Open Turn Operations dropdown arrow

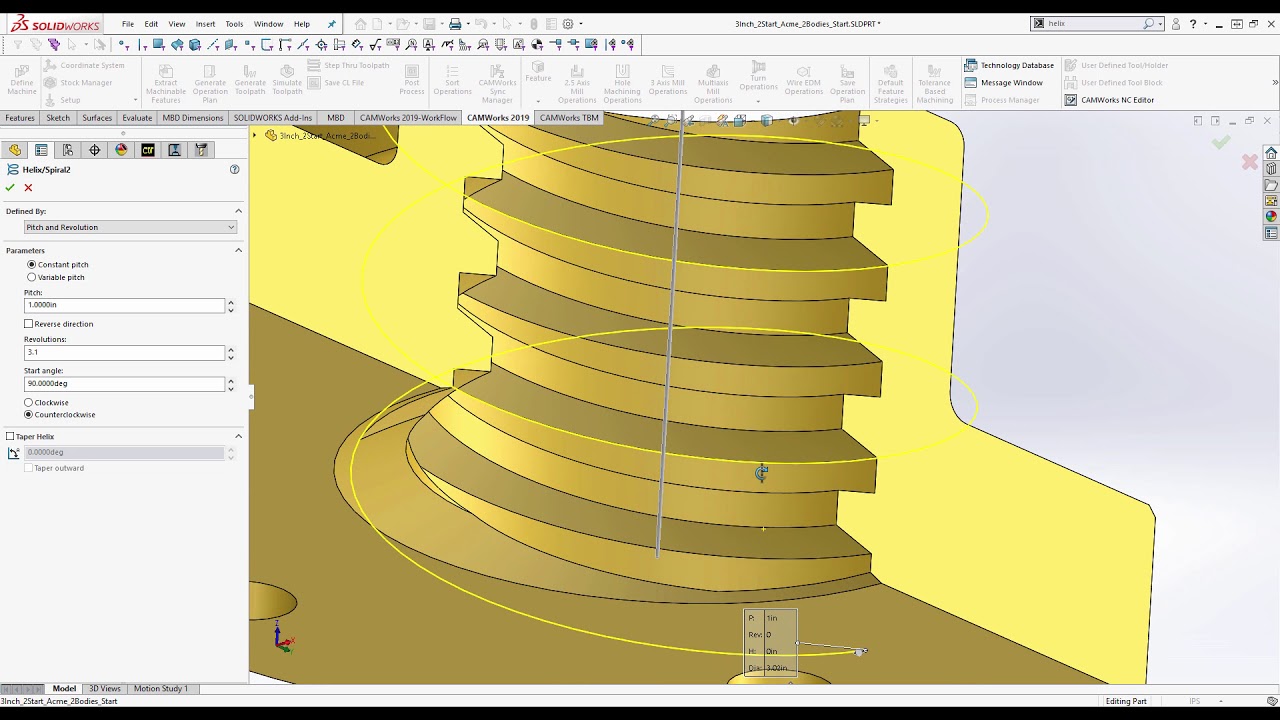coord(758,101)
